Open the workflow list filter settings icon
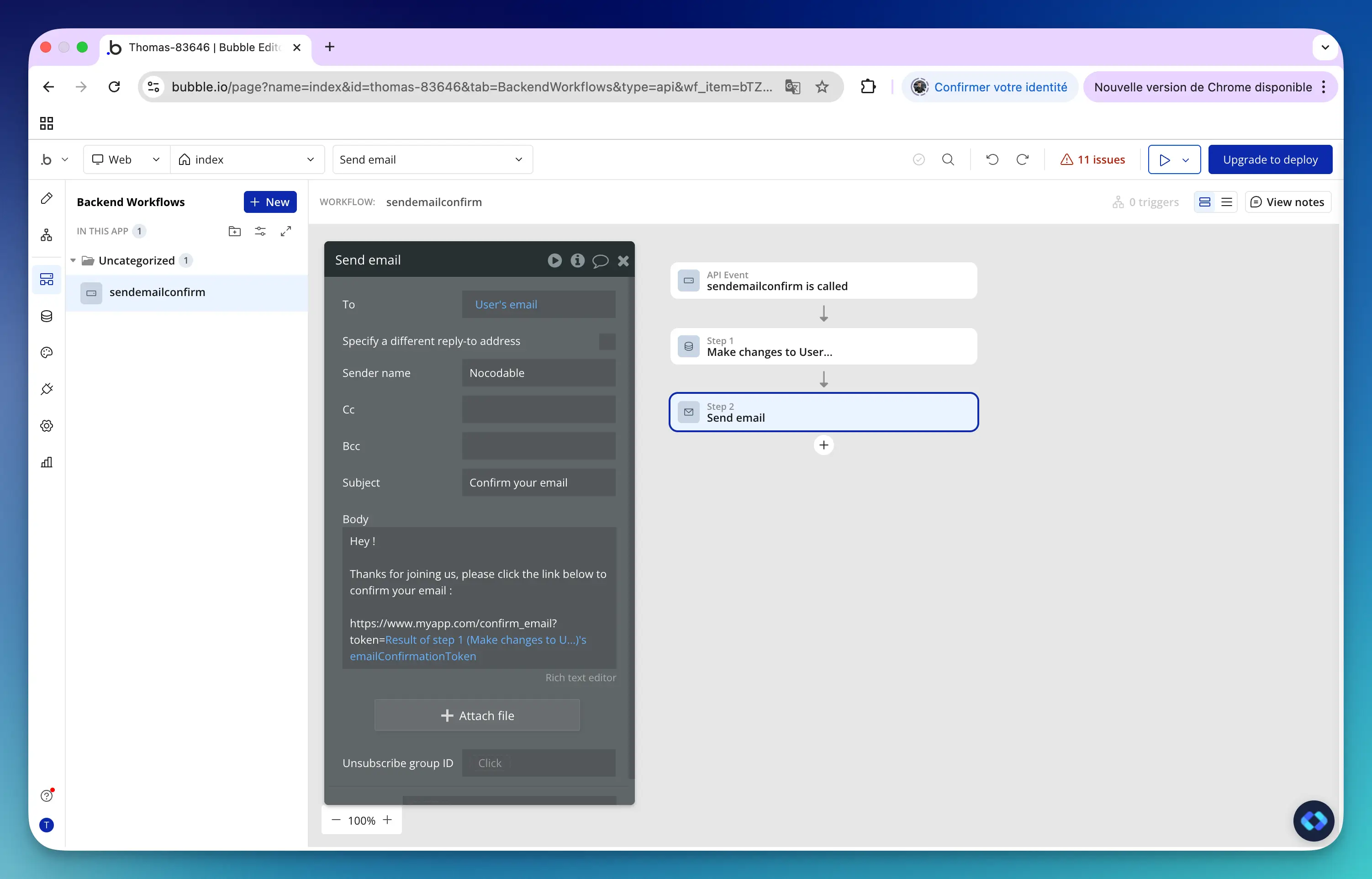This screenshot has height=879, width=1372. pyautogui.click(x=260, y=231)
